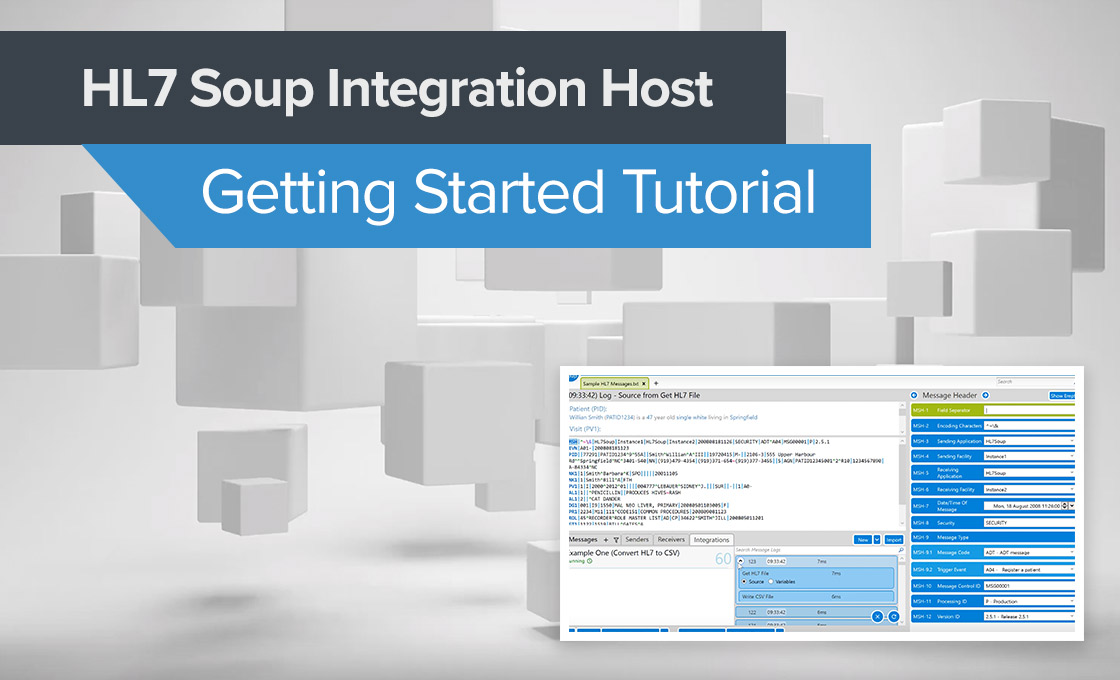Open the MSH-12 Version ID dropdown

point(1071,616)
